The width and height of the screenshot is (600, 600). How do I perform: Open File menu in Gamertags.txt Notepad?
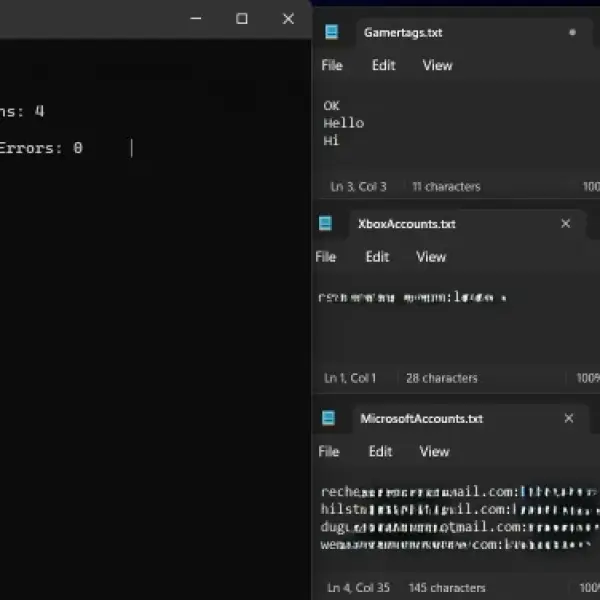(x=332, y=65)
